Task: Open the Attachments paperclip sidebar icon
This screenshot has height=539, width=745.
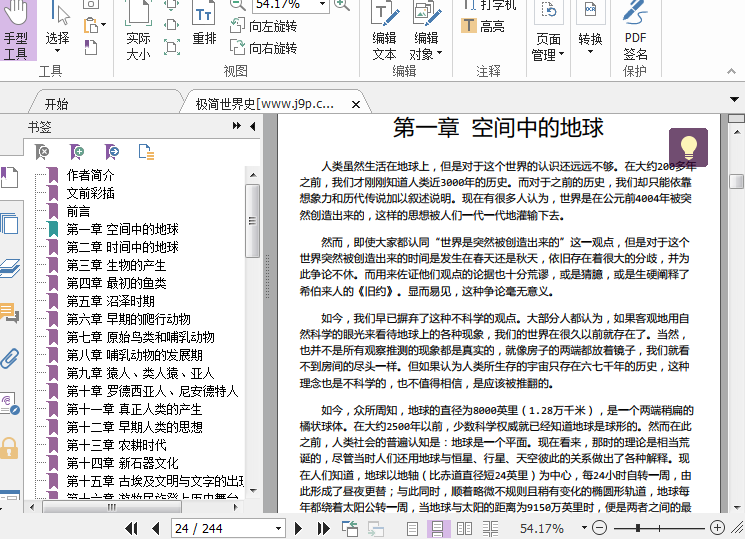Action: tap(10, 358)
